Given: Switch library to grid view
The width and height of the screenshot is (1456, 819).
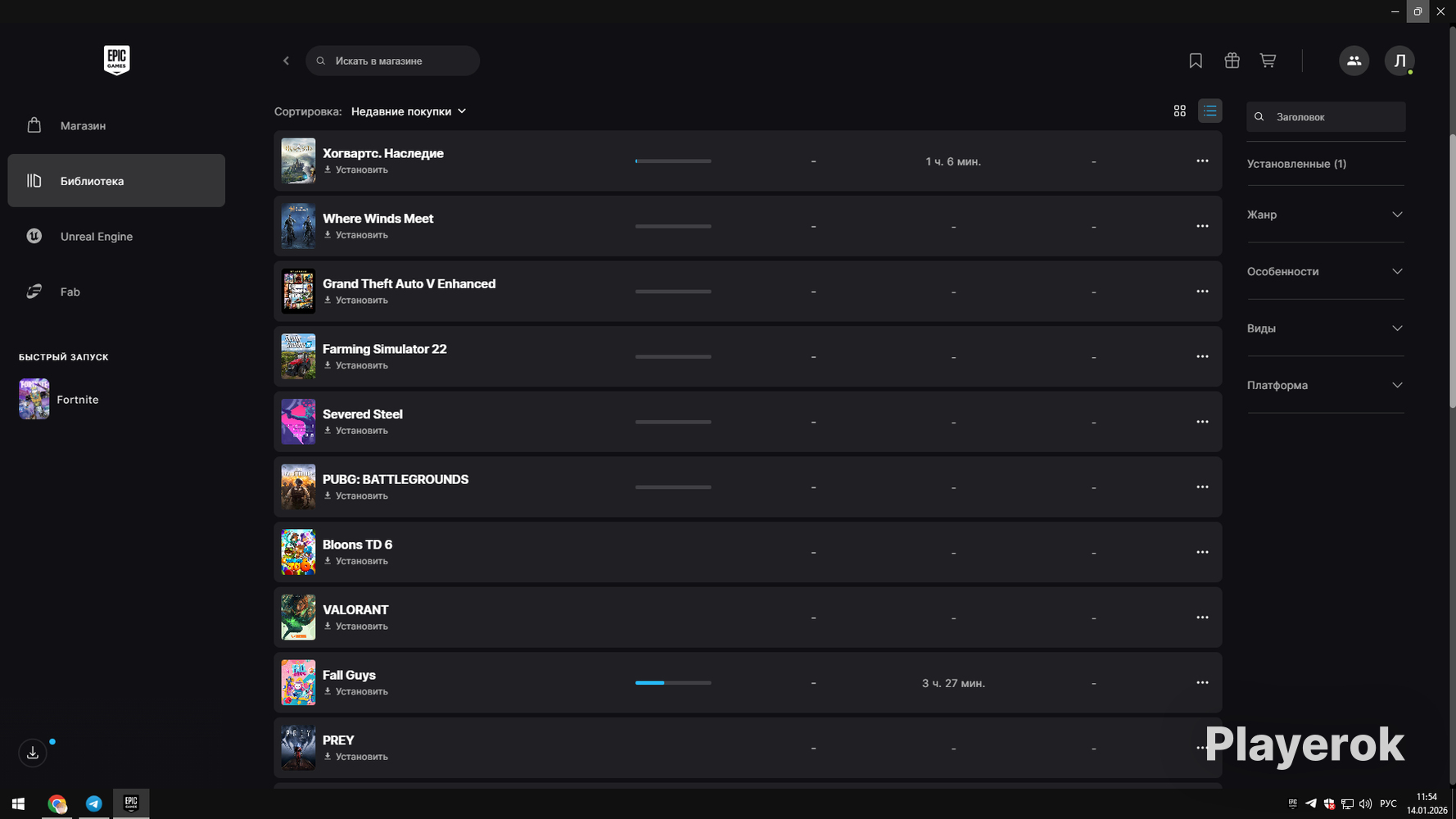Looking at the screenshot, I should (x=1180, y=111).
